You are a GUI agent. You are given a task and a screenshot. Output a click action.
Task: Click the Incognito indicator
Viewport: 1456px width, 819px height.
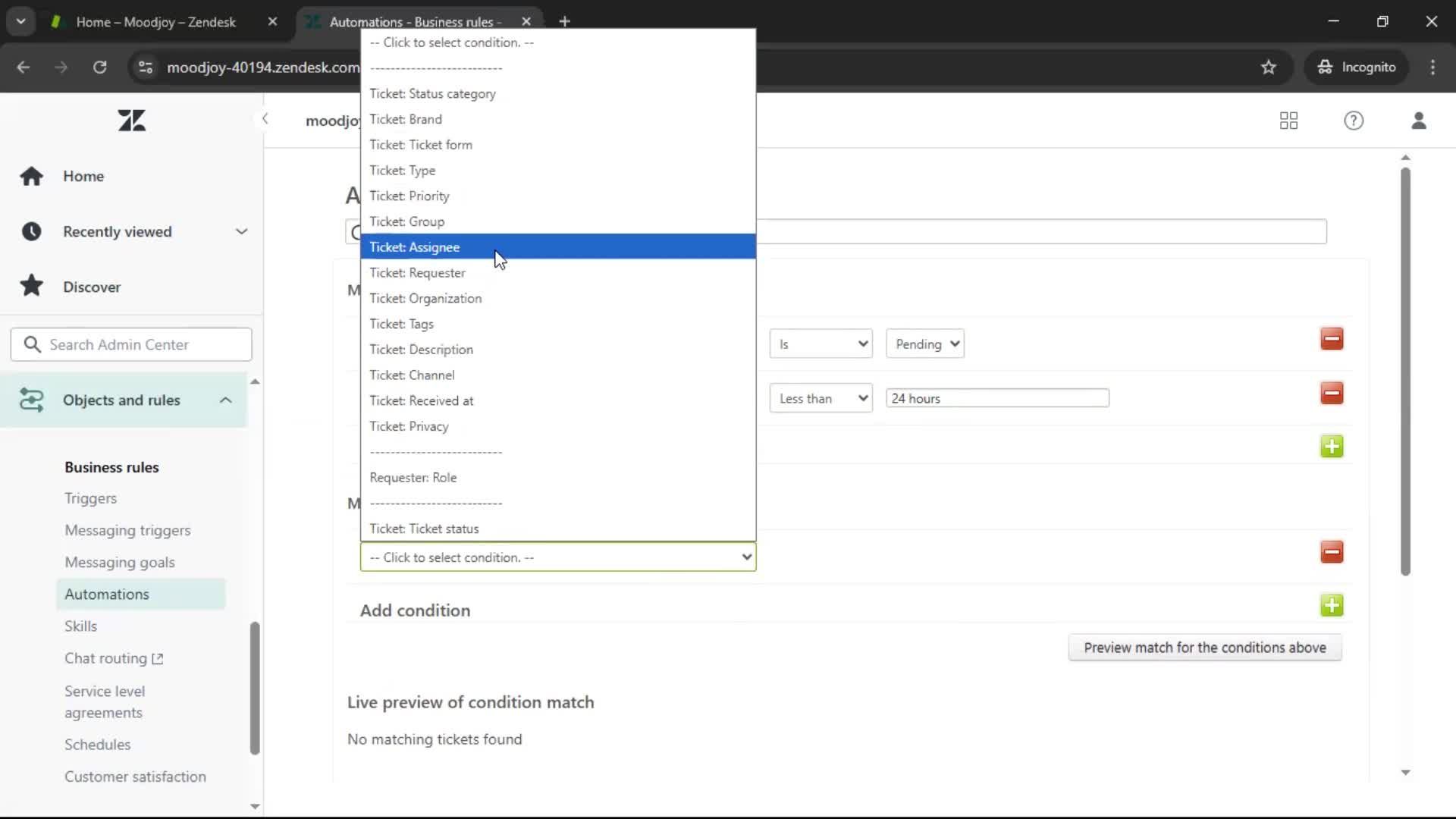[1357, 67]
